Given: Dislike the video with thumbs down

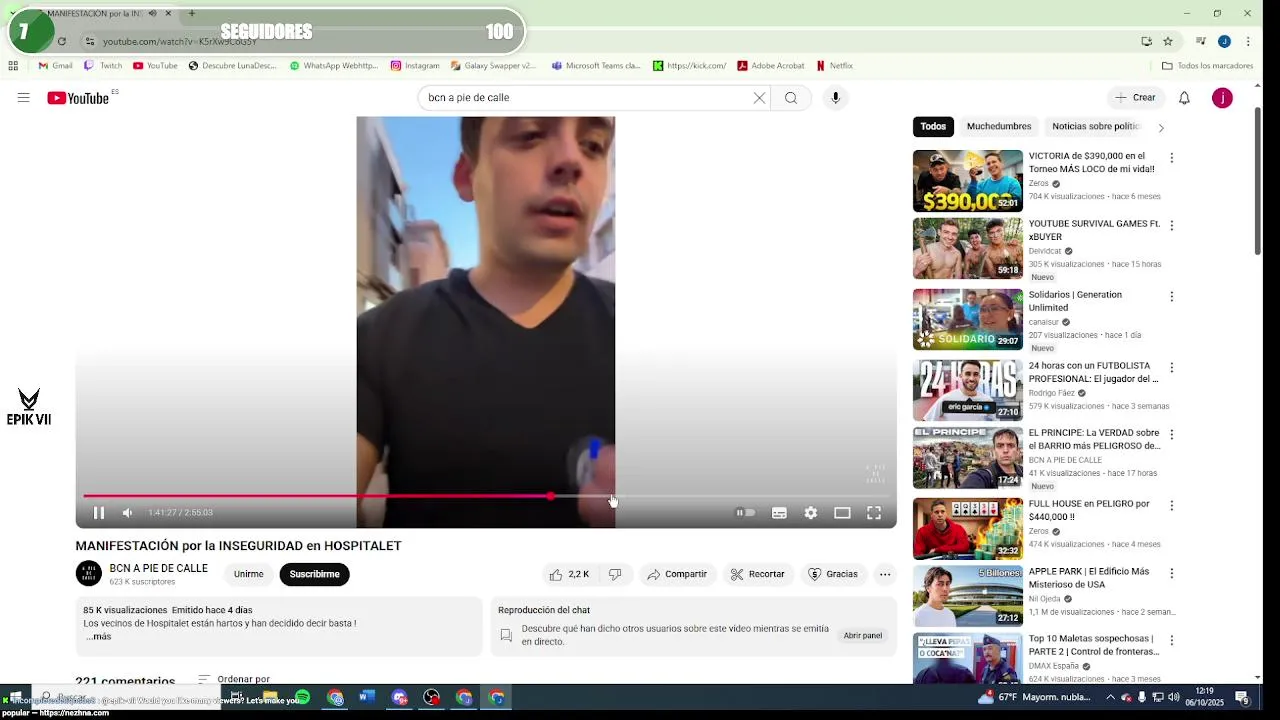Looking at the screenshot, I should (x=615, y=574).
